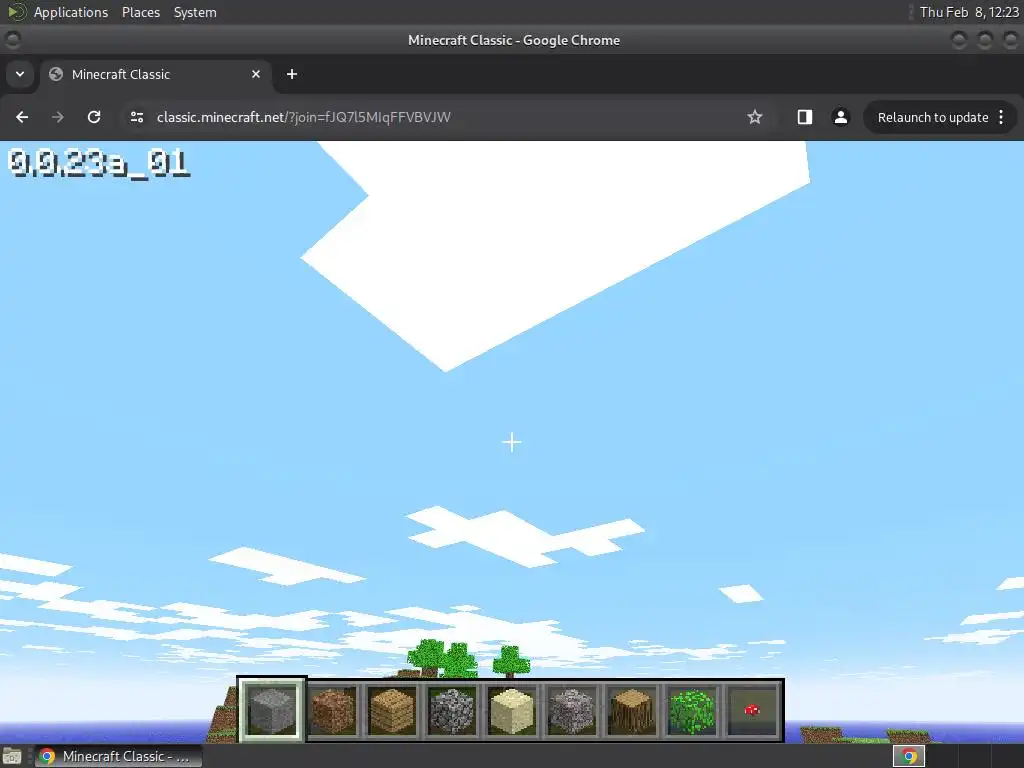Open Chrome profile menu
This screenshot has width=1024, height=768.
(x=840, y=117)
